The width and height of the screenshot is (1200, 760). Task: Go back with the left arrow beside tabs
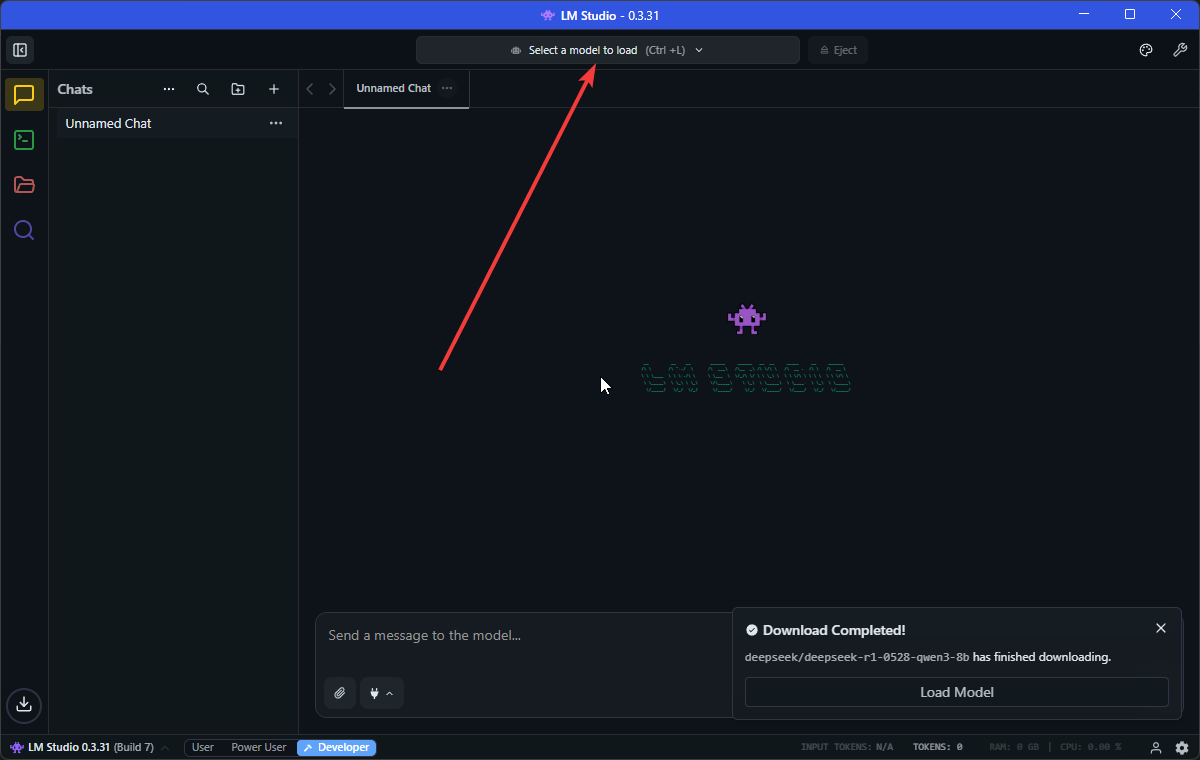310,89
